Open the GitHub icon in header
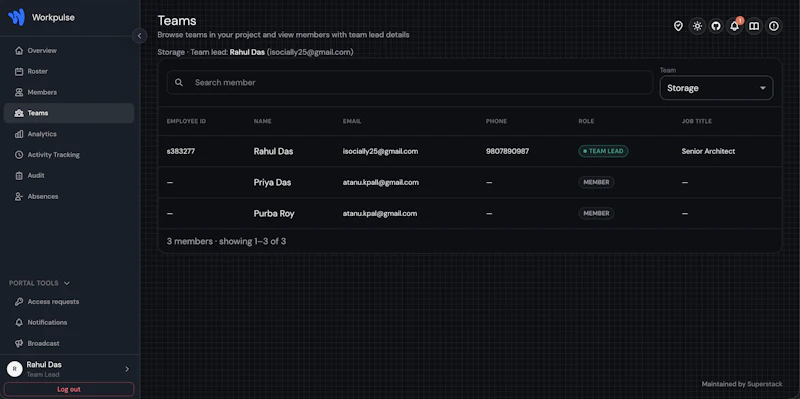The height and width of the screenshot is (399, 800). click(716, 26)
